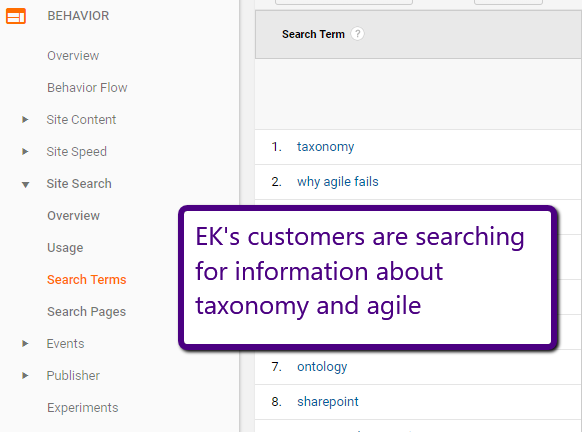Collapse the Site Search section
Viewport: 582px width, 432px height.
pyautogui.click(x=25, y=184)
